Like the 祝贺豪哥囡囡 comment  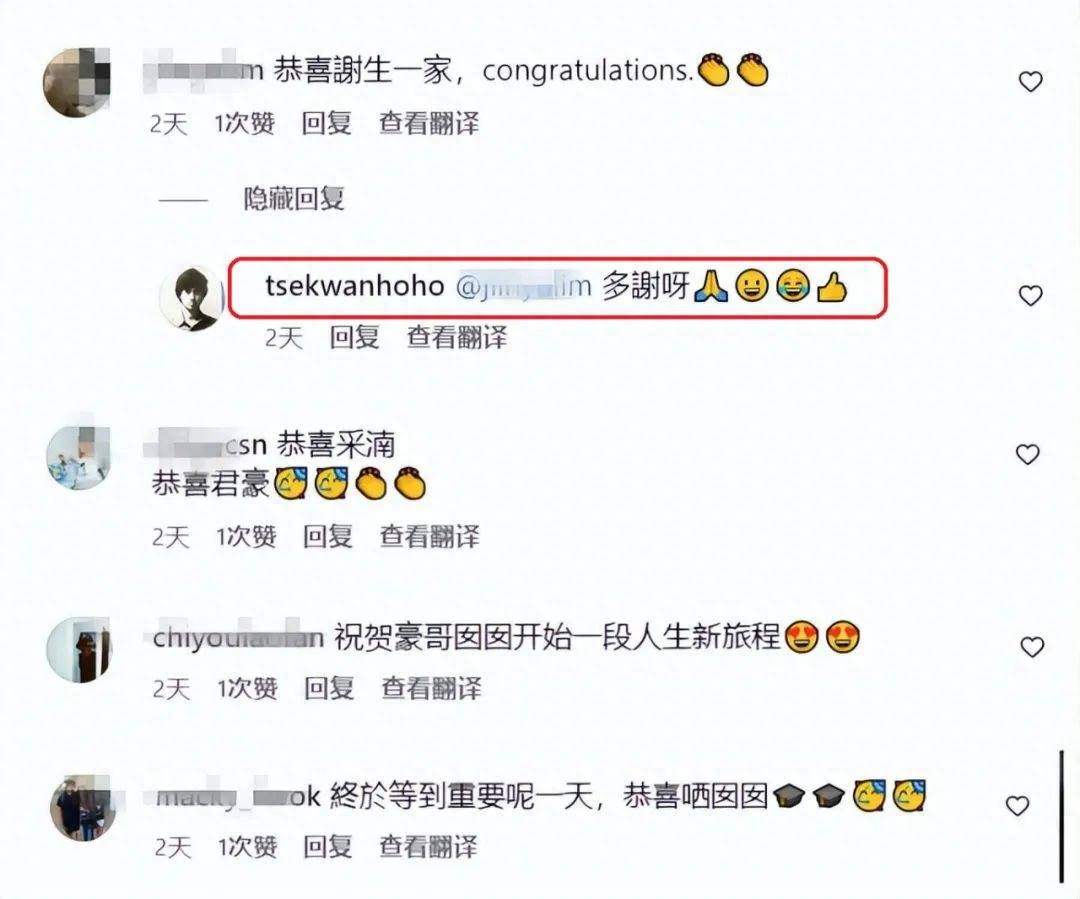click(1032, 647)
